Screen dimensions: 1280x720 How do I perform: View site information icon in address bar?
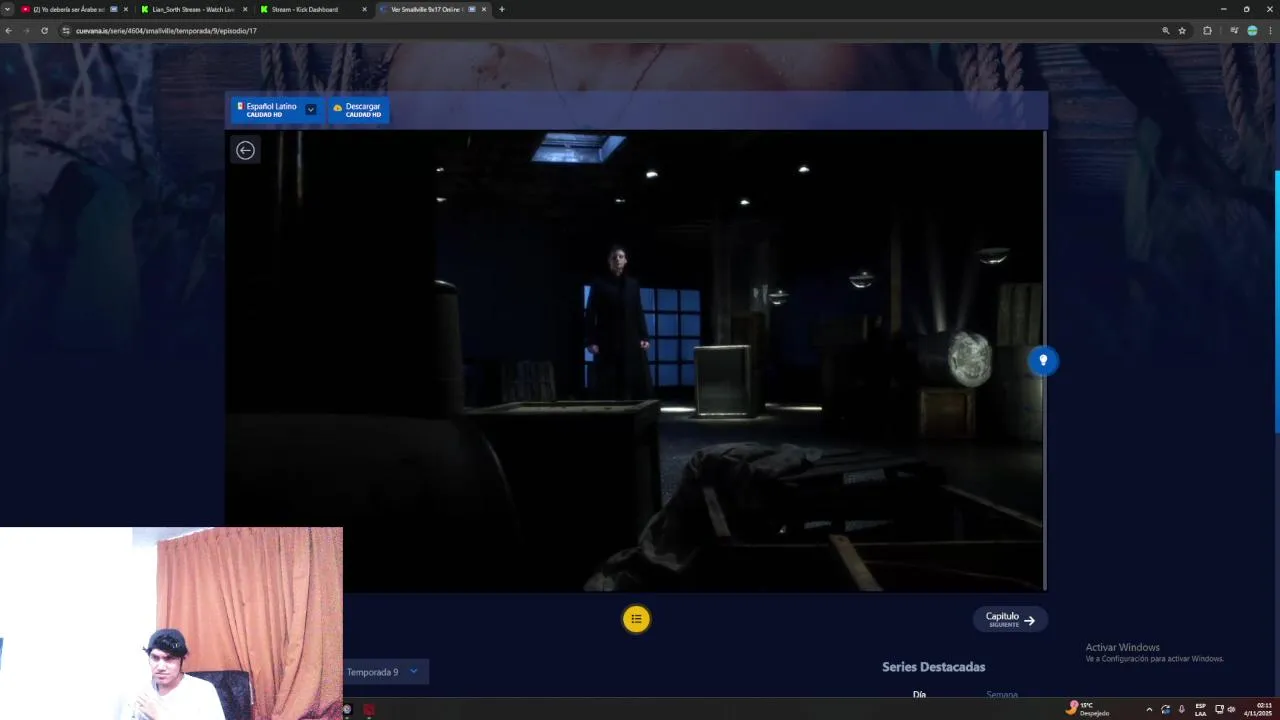(67, 31)
